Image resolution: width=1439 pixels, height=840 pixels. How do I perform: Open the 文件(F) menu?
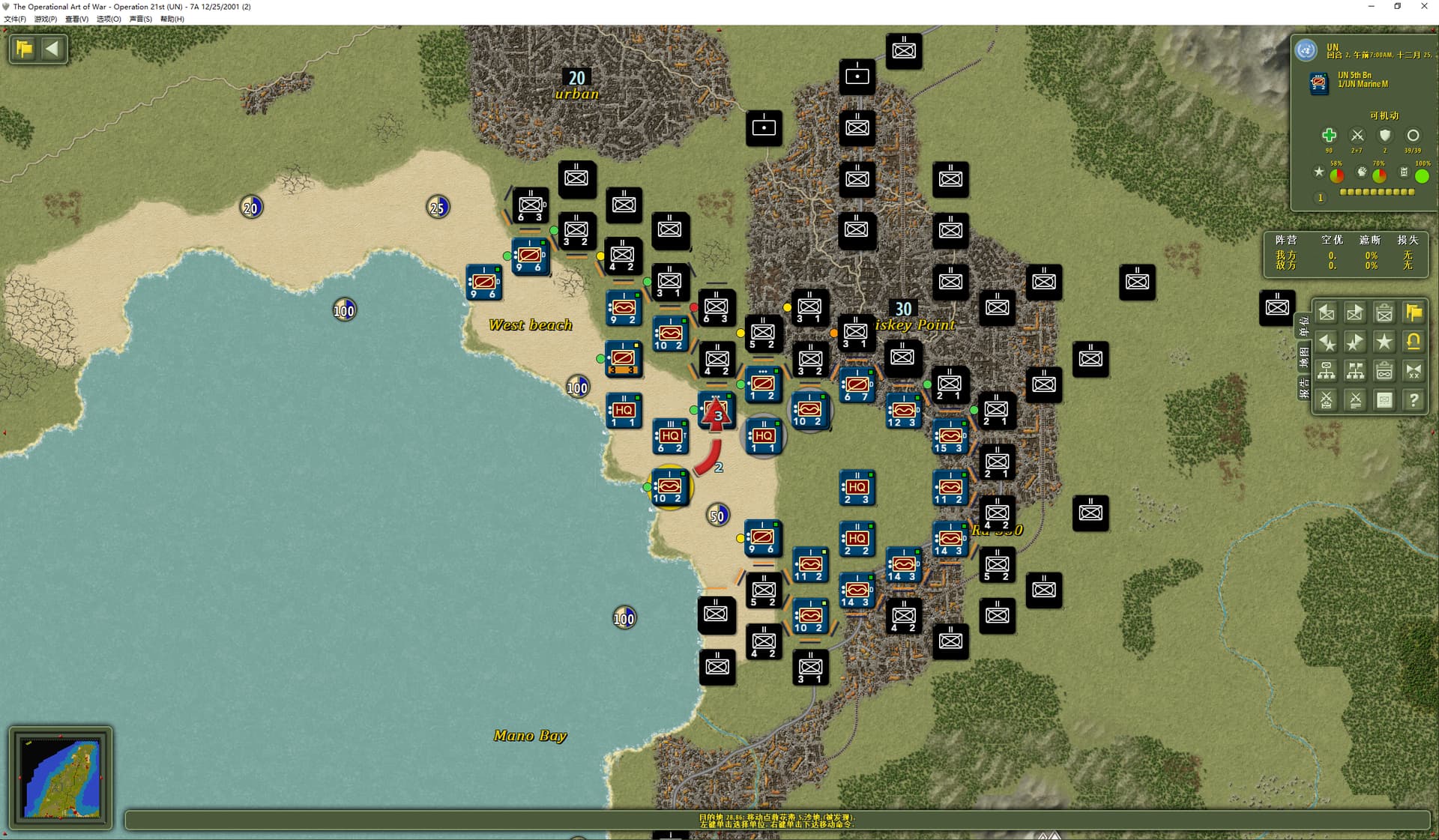[x=15, y=19]
